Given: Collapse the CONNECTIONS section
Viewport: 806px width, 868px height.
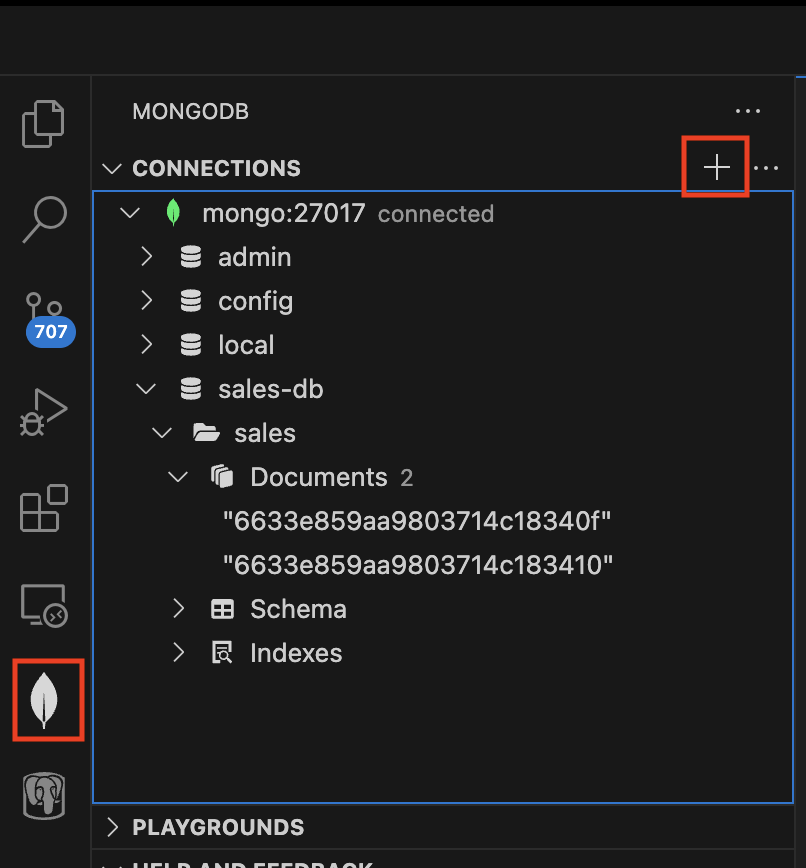Looking at the screenshot, I should point(112,168).
